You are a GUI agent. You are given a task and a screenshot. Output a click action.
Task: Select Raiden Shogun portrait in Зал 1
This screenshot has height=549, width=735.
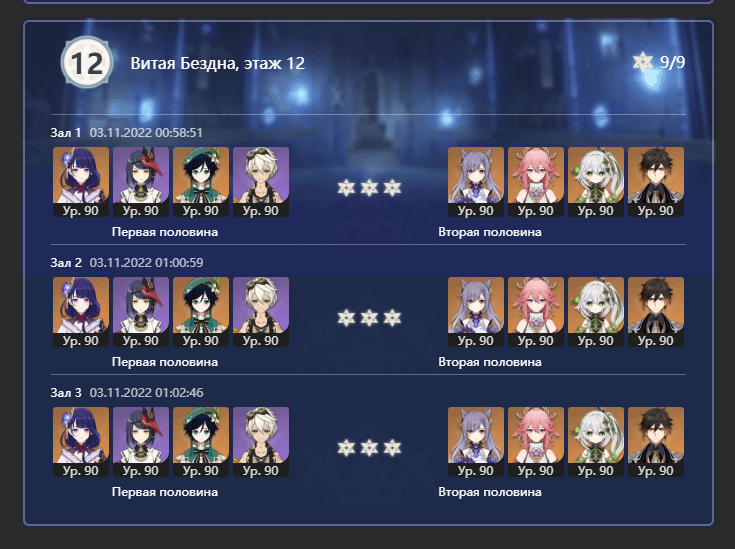click(81, 182)
